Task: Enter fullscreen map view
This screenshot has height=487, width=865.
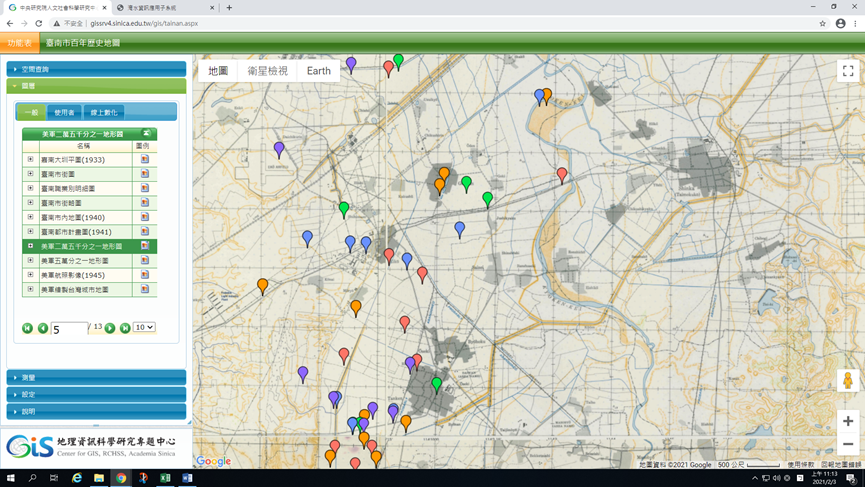Action: (847, 71)
